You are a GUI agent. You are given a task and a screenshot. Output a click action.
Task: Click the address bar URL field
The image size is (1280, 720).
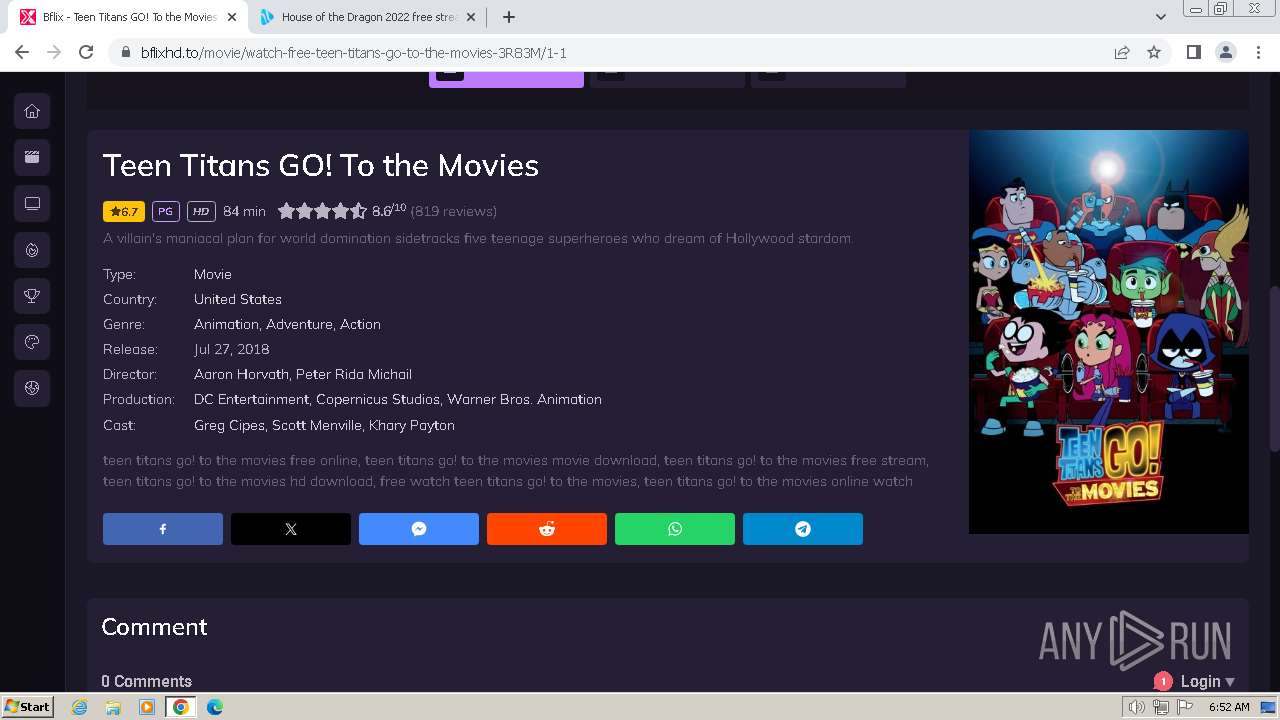(x=610, y=53)
